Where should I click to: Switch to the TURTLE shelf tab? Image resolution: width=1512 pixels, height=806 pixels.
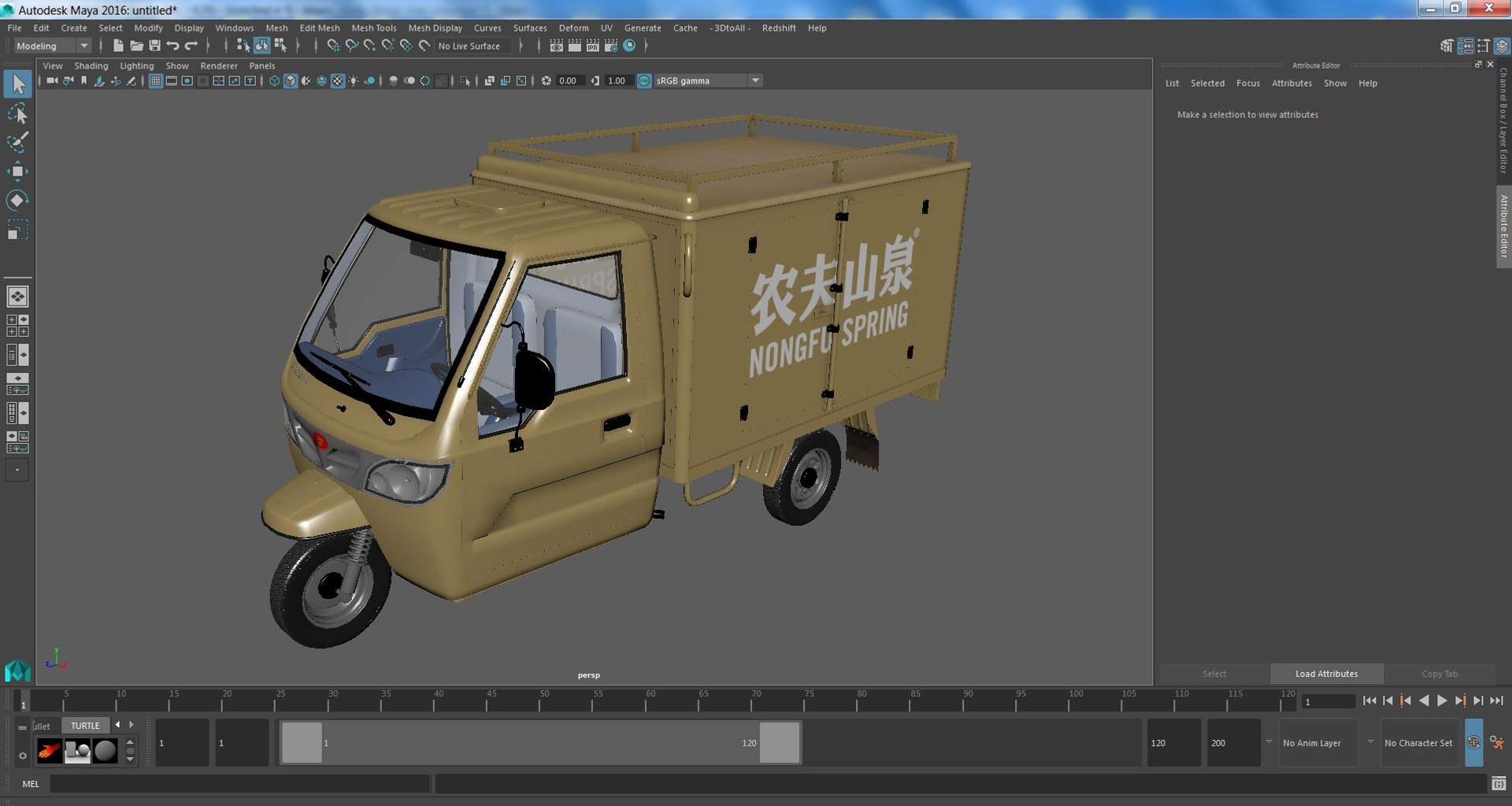pyautogui.click(x=85, y=726)
